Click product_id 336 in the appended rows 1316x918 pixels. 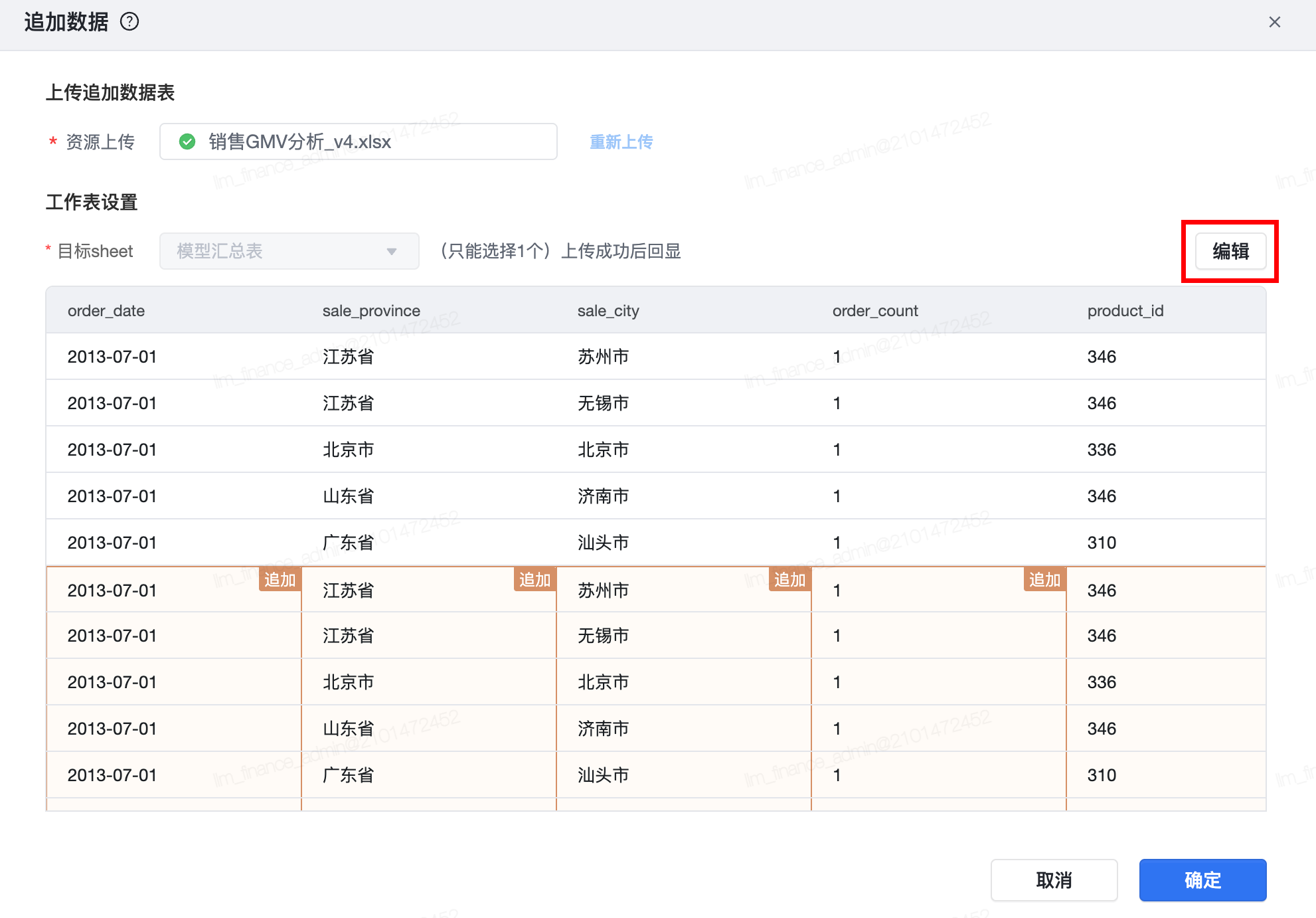coord(1102,682)
